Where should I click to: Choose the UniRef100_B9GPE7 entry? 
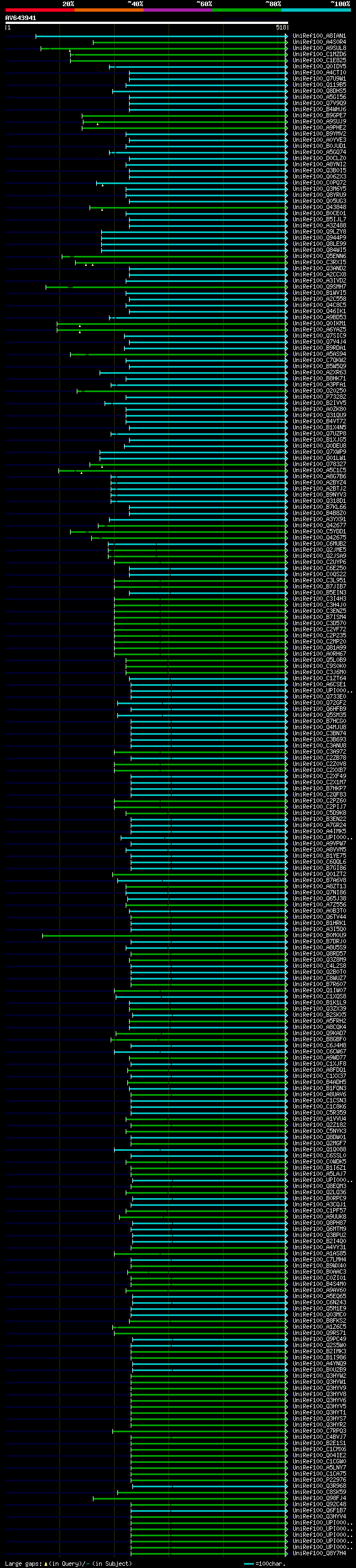tap(319, 116)
